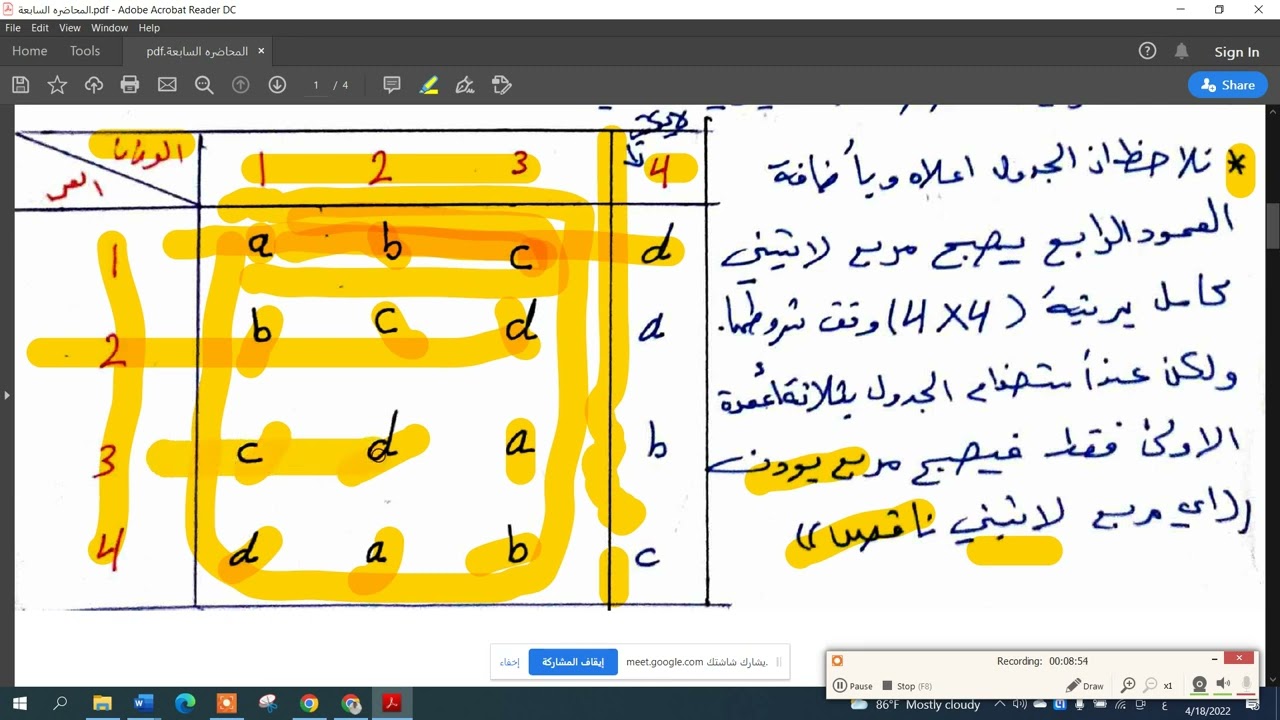Image resolution: width=1280 pixels, height=720 pixels.
Task: Zoom in with the recorder's magnifier plus
Action: click(x=1128, y=685)
